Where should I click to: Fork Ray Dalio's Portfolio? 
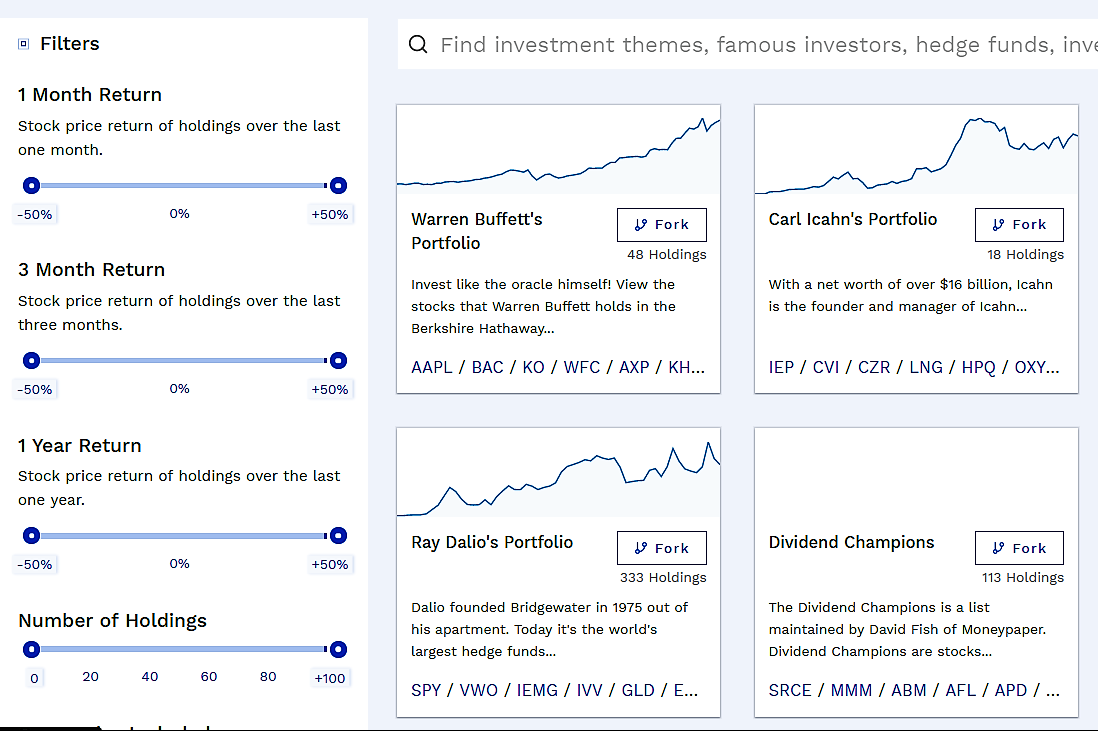click(662, 548)
